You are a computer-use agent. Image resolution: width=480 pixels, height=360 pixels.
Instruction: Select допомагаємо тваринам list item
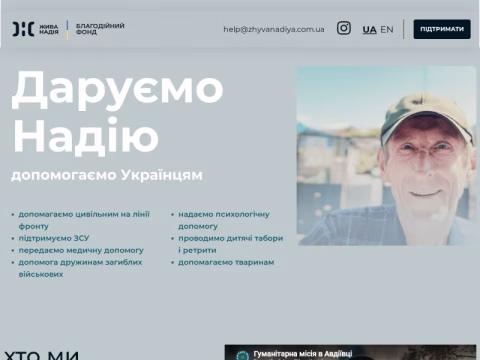pos(226,262)
